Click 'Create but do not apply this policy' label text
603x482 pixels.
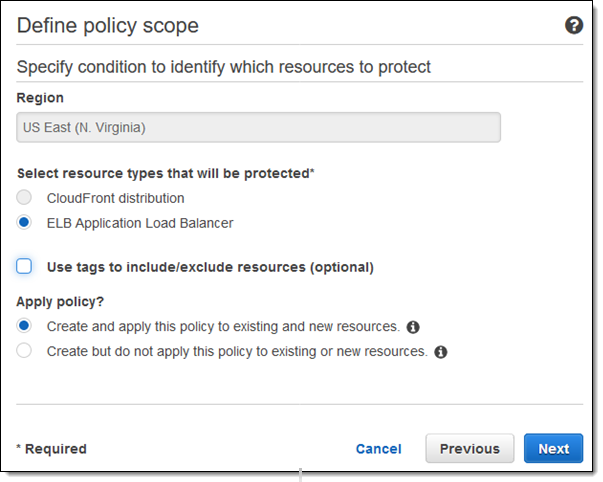pyautogui.click(x=237, y=352)
